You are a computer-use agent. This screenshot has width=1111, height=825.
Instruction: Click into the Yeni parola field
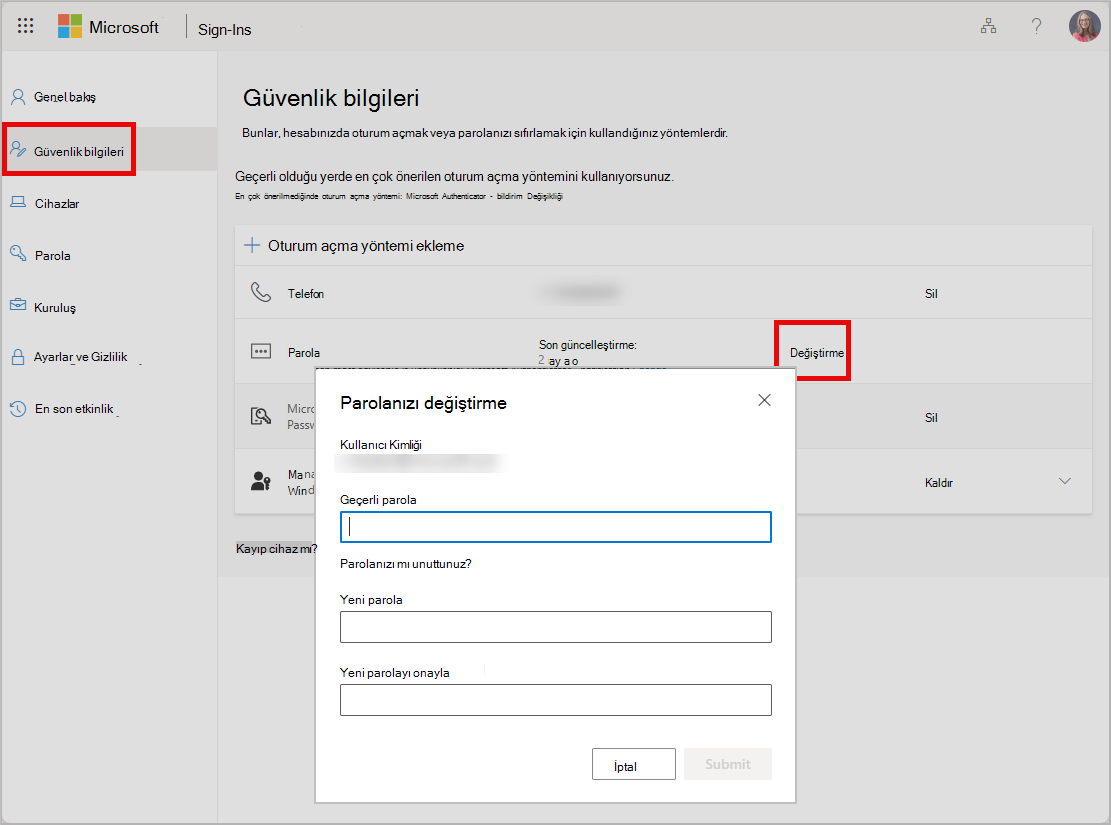556,627
